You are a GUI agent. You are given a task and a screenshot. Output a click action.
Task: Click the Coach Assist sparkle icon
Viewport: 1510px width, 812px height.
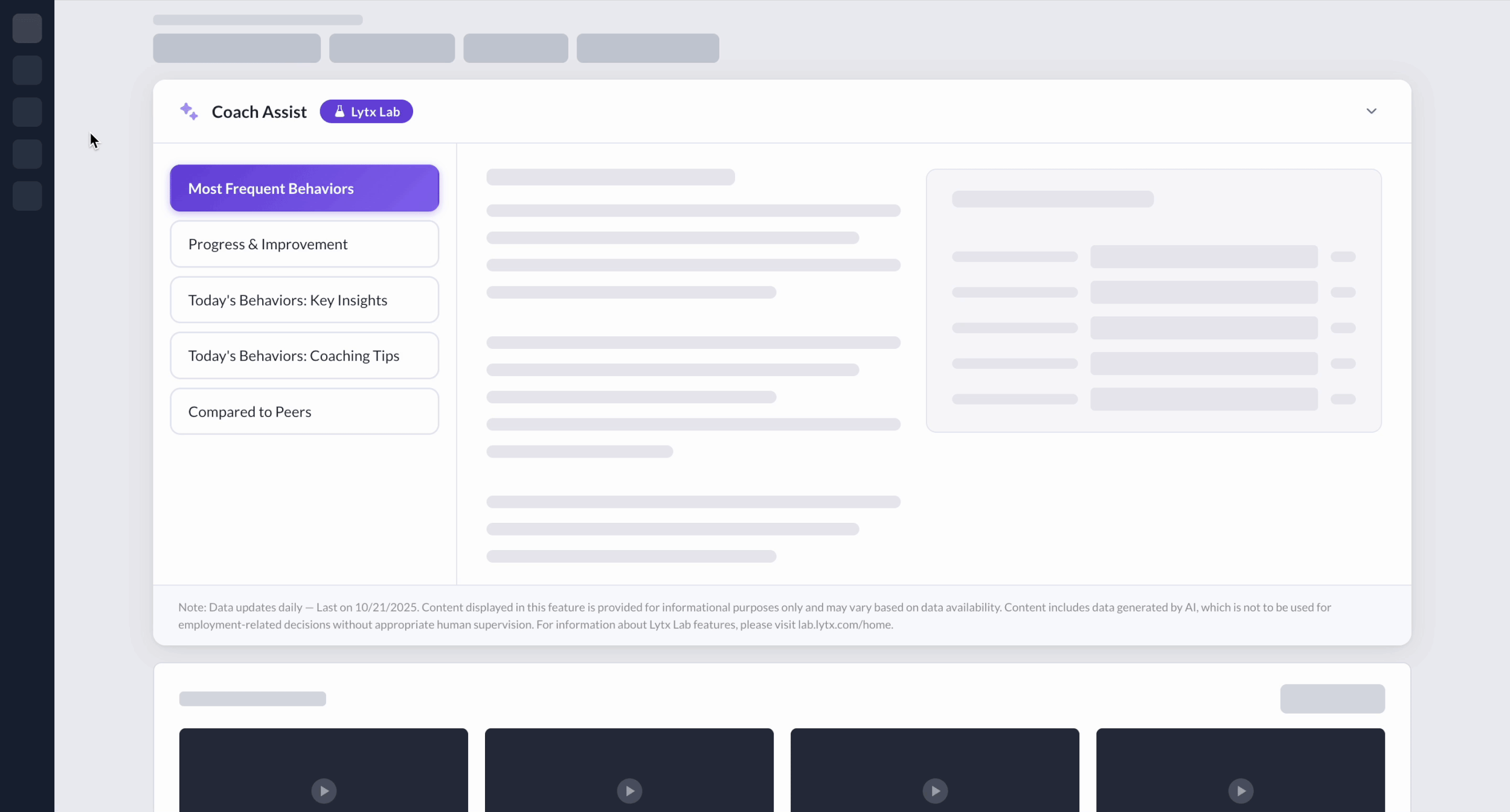pos(189,112)
